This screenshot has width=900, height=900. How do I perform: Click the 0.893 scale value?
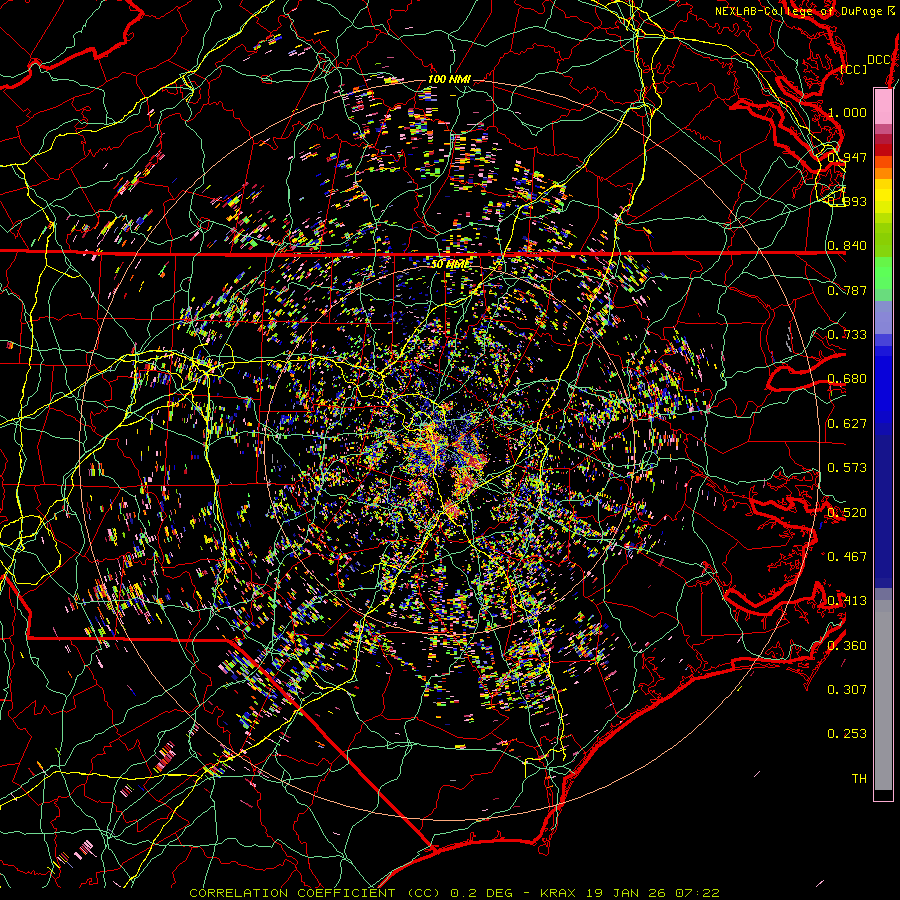[847, 201]
